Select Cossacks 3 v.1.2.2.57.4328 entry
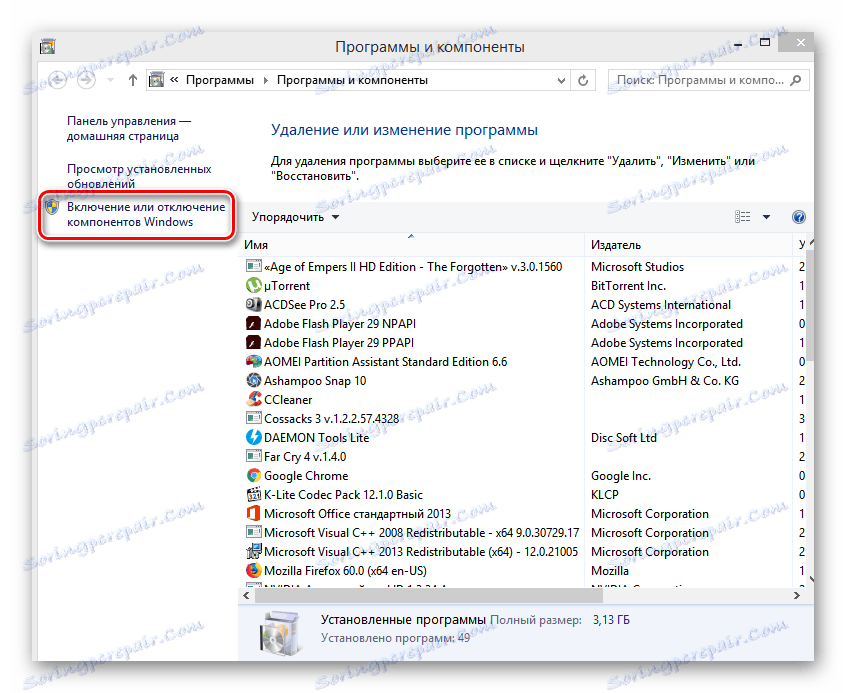Image resolution: width=846 pixels, height=693 pixels. tap(331, 418)
